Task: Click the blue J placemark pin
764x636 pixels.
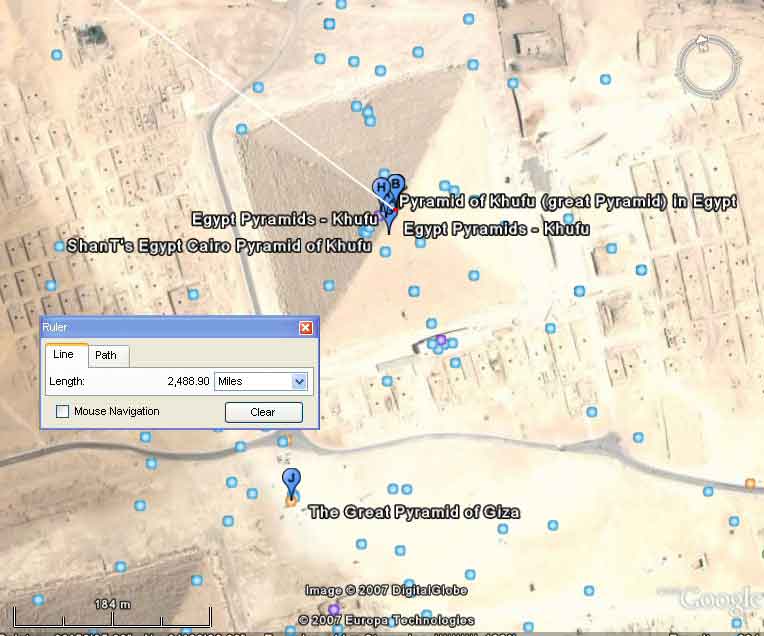Action: click(291, 480)
